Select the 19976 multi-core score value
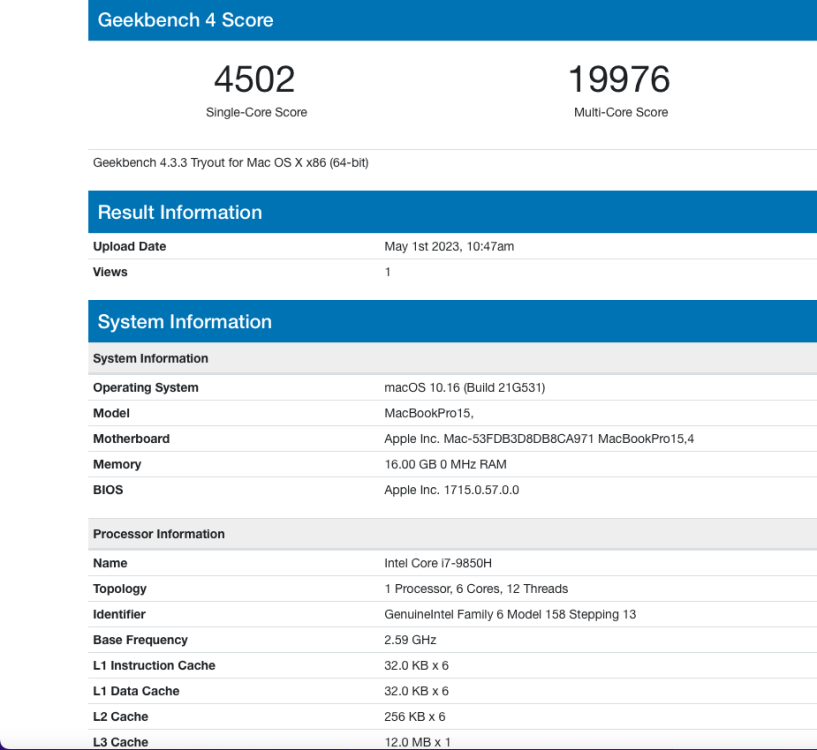 coord(620,79)
